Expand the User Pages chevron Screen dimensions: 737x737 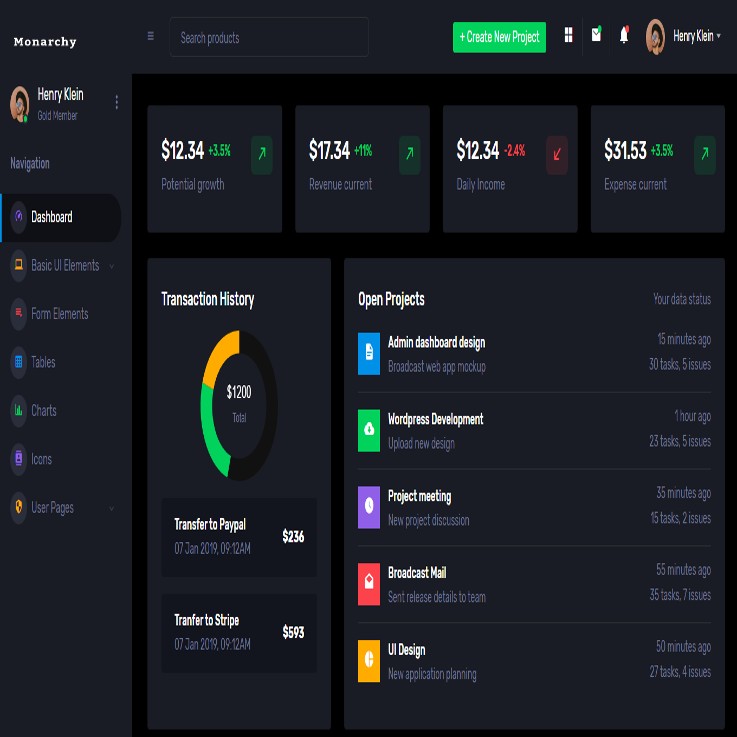coord(111,509)
